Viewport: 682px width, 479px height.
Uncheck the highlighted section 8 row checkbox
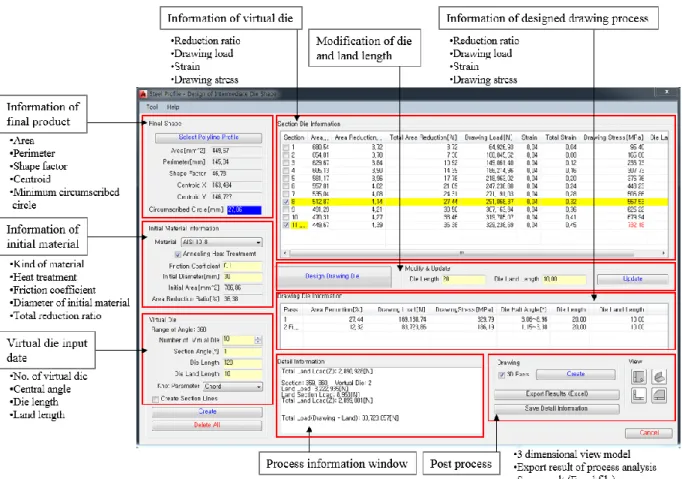coord(286,202)
